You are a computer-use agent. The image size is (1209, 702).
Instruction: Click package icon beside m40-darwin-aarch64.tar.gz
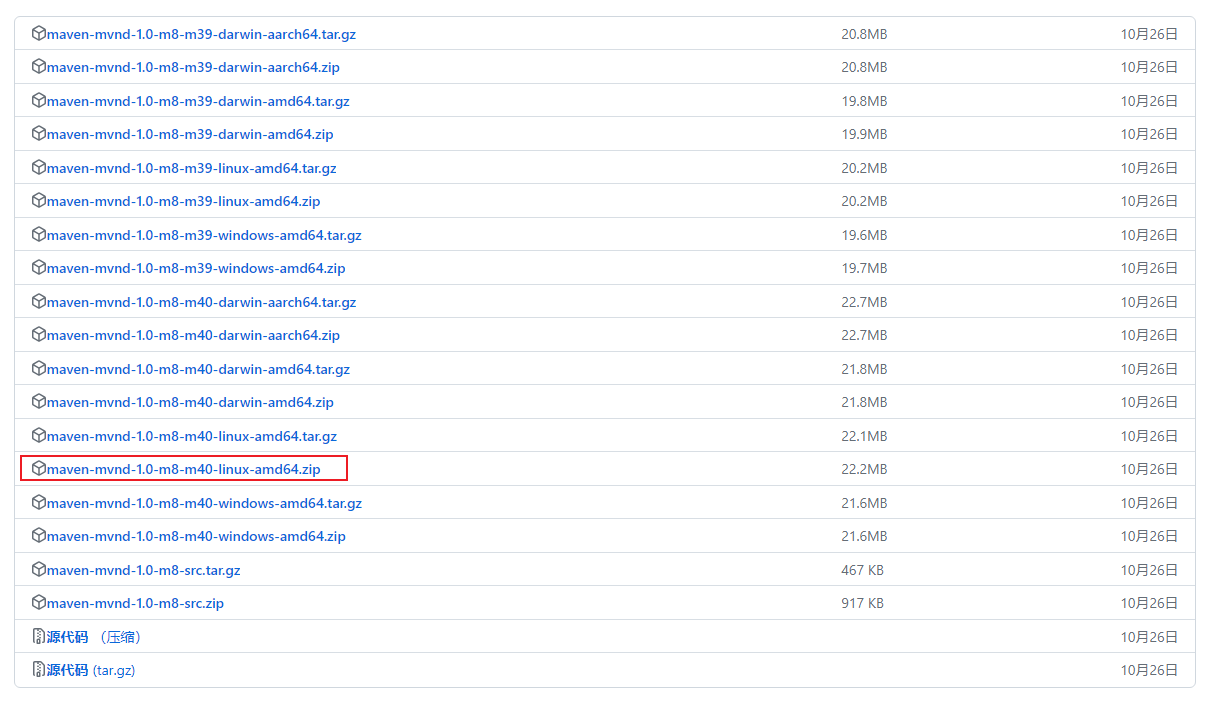click(x=39, y=301)
